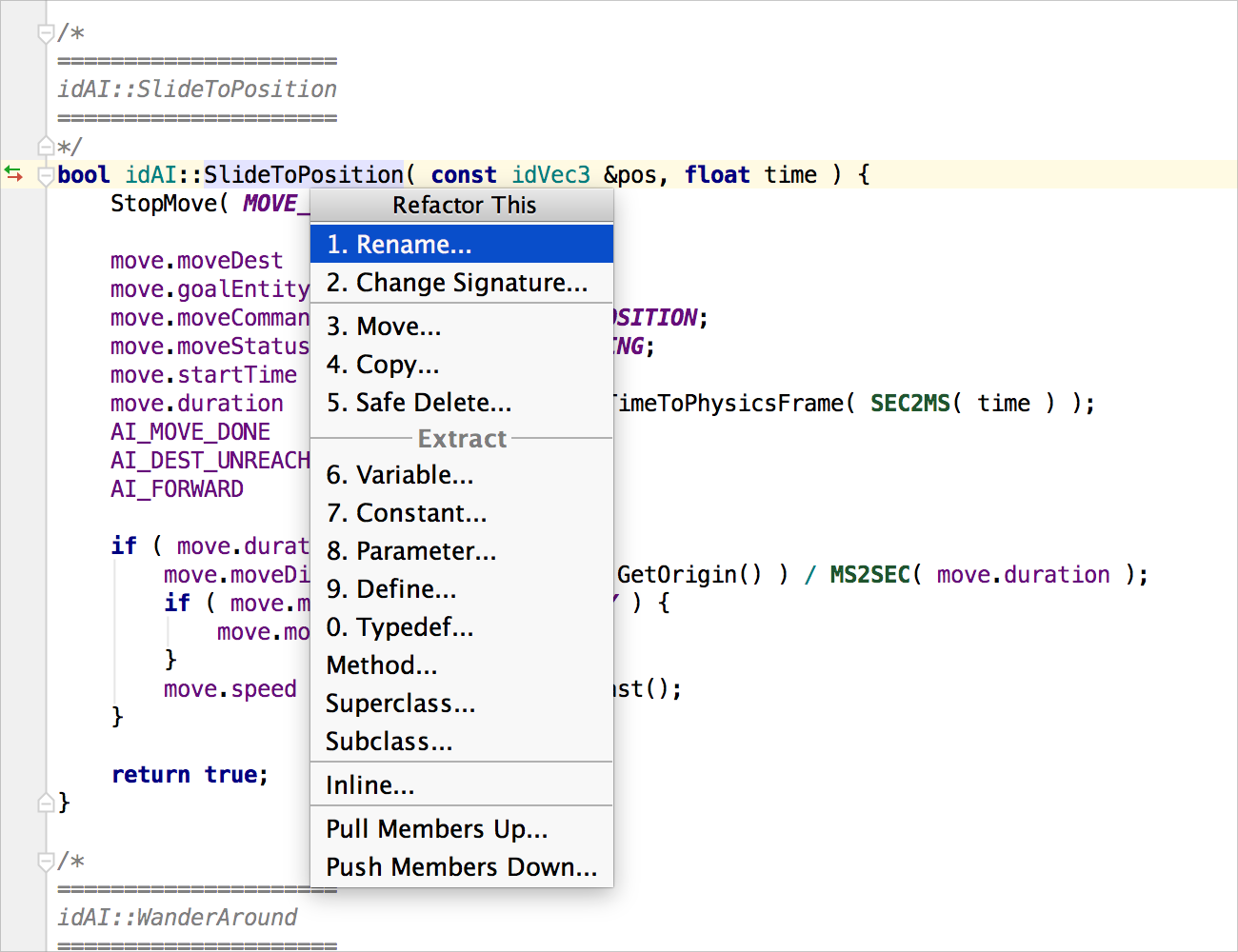This screenshot has height=952, width=1238.
Task: Choose '7. Constant...' extract option
Action: click(x=462, y=513)
